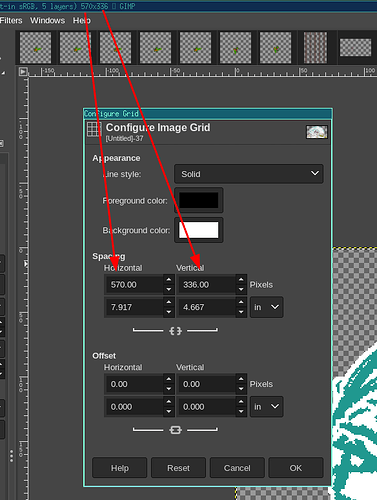Image resolution: width=377 pixels, height=500 pixels.
Task: Select the last wide gray thumbnail tab
Action: (x=355, y=47)
